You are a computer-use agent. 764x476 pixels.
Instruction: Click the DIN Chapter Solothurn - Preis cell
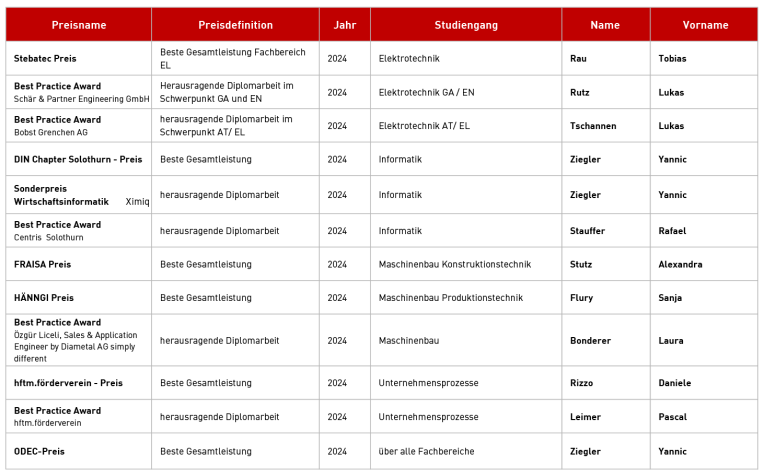click(x=78, y=159)
